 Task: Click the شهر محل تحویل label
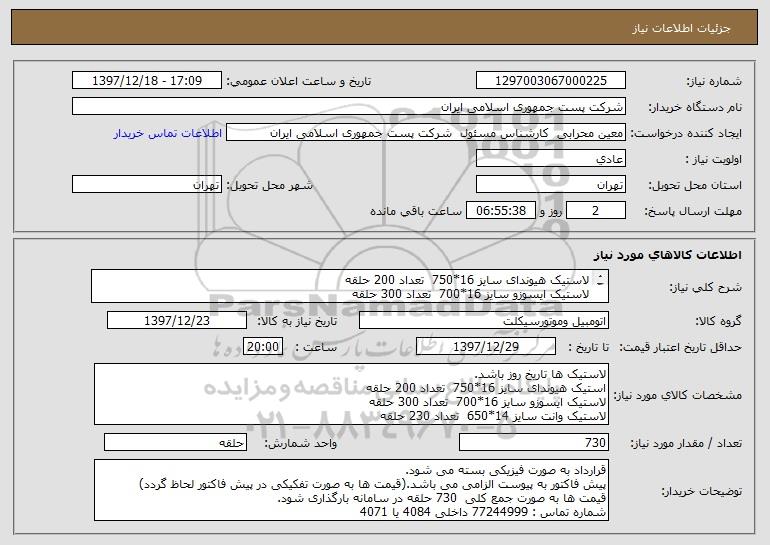click(269, 186)
